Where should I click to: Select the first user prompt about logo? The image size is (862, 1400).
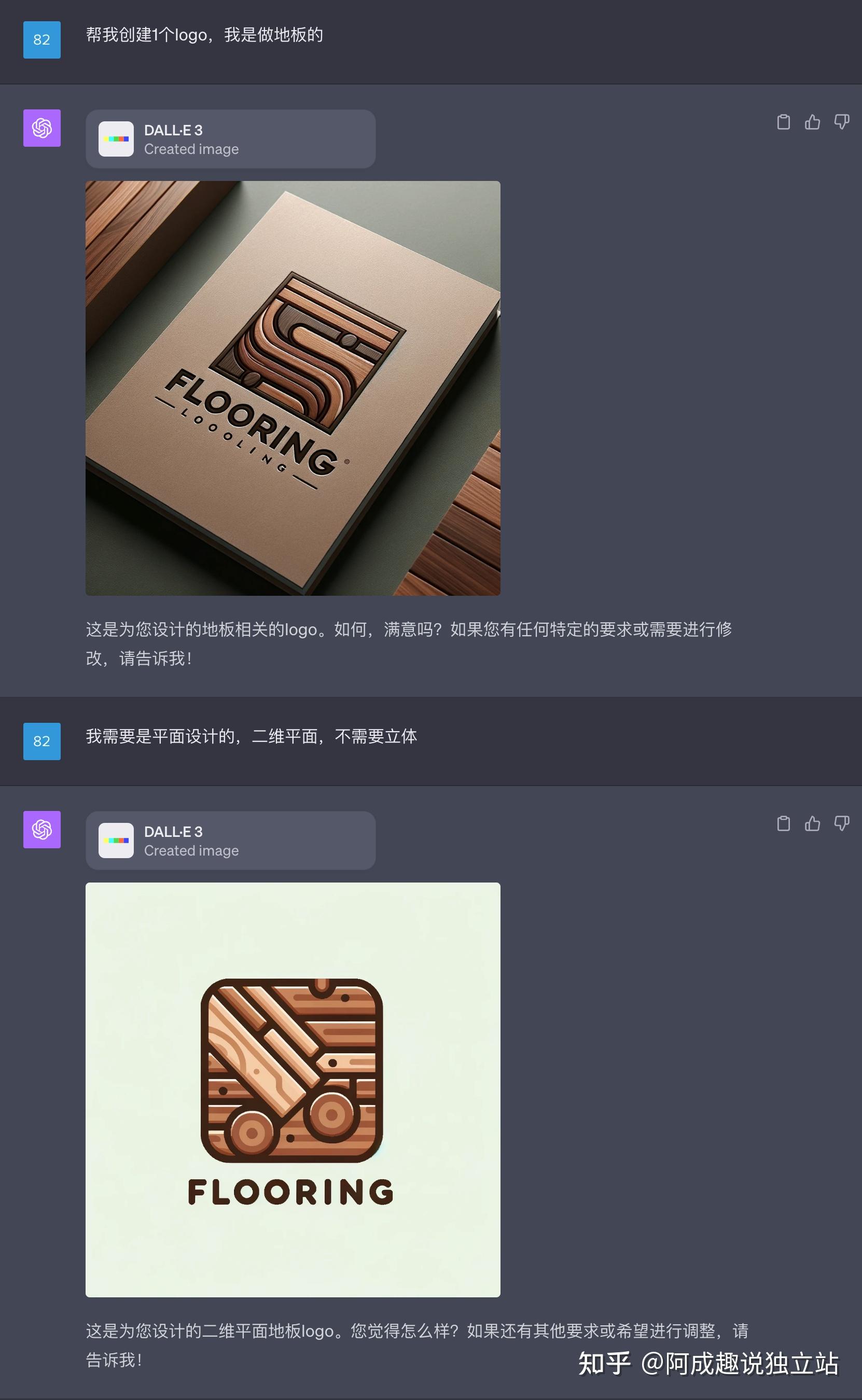(205, 35)
